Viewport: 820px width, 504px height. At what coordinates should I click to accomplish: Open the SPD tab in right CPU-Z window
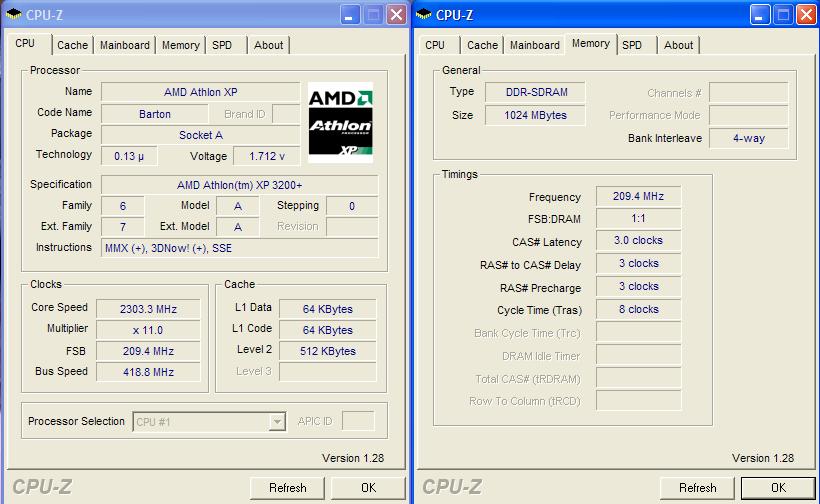tap(632, 45)
